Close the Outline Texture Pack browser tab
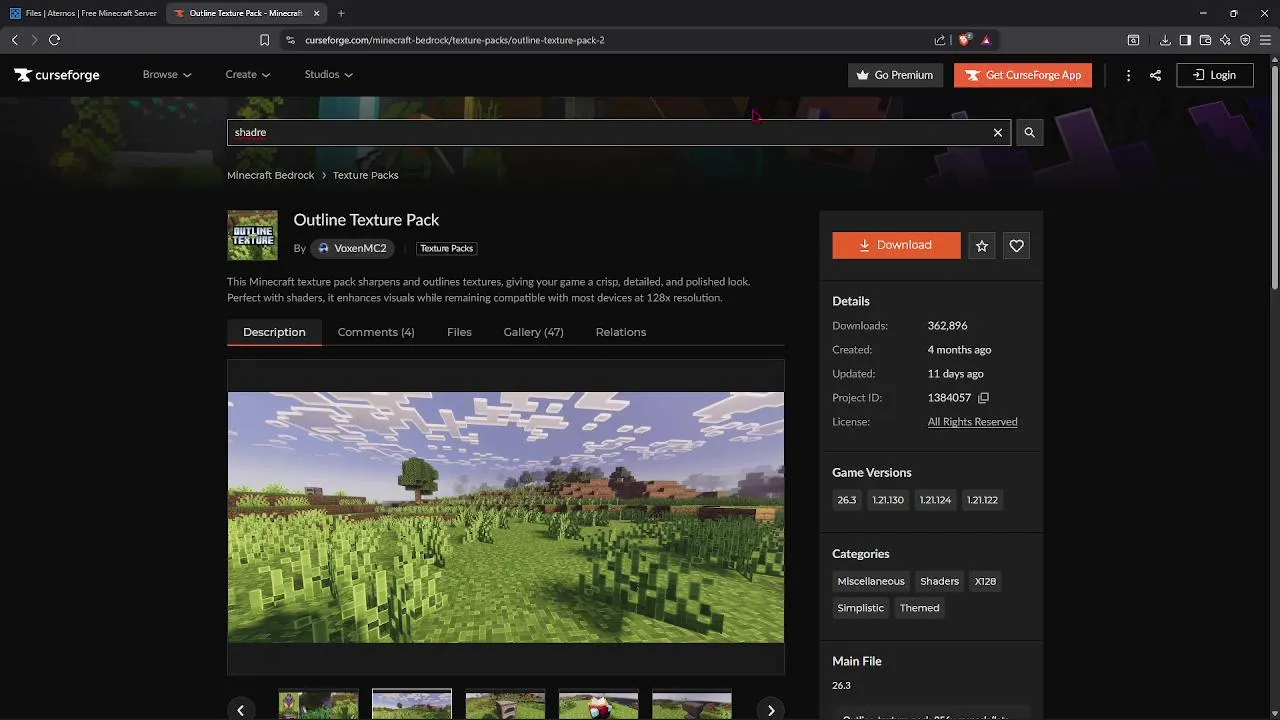The width and height of the screenshot is (1280, 720). [x=317, y=13]
